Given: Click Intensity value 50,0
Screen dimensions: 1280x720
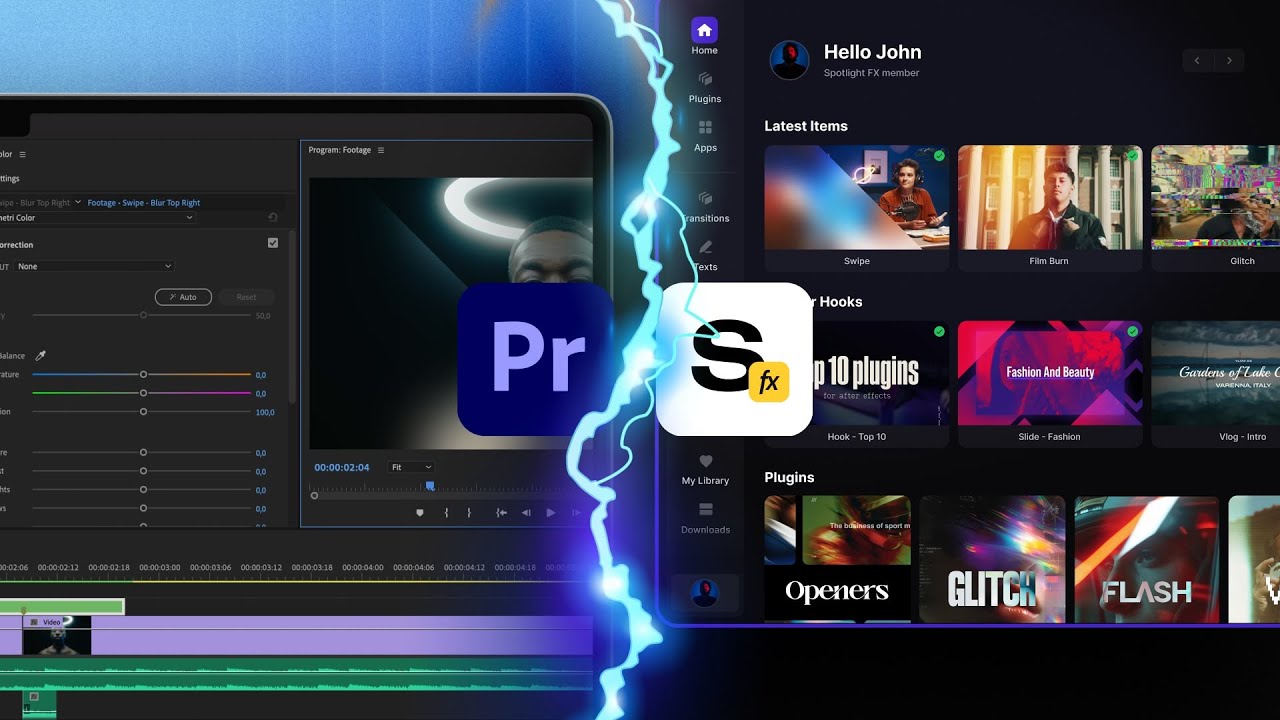Looking at the screenshot, I should pos(263,315).
